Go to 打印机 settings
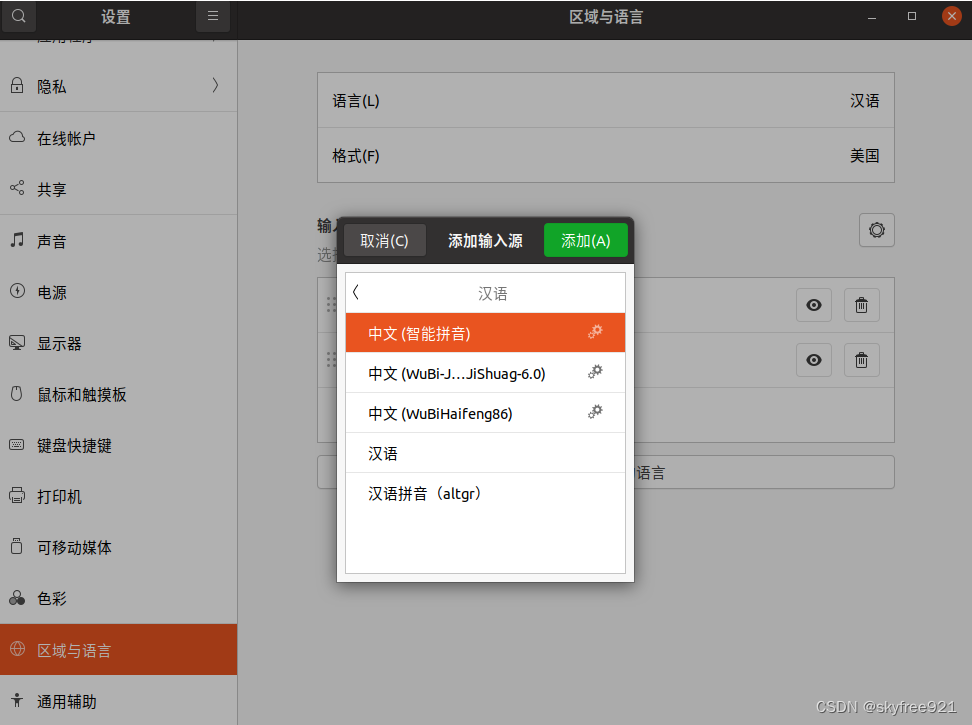972x725 pixels. coord(118,496)
